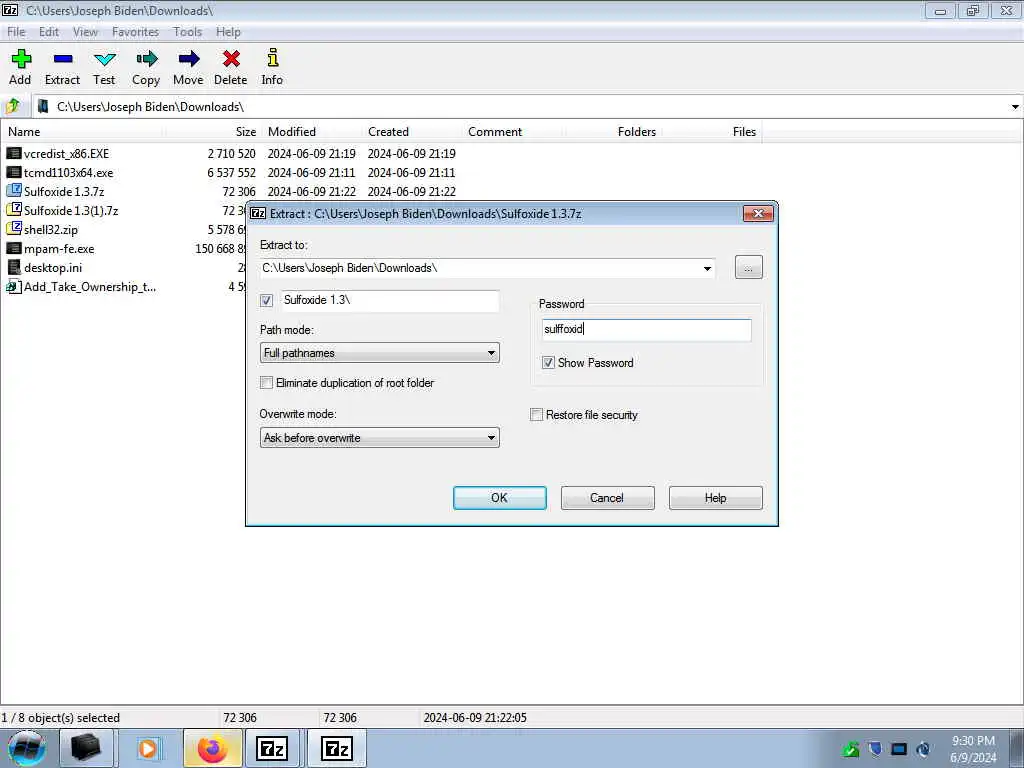Select the vcredist_x86.EXE file icon
1024x768 pixels.
[14, 153]
